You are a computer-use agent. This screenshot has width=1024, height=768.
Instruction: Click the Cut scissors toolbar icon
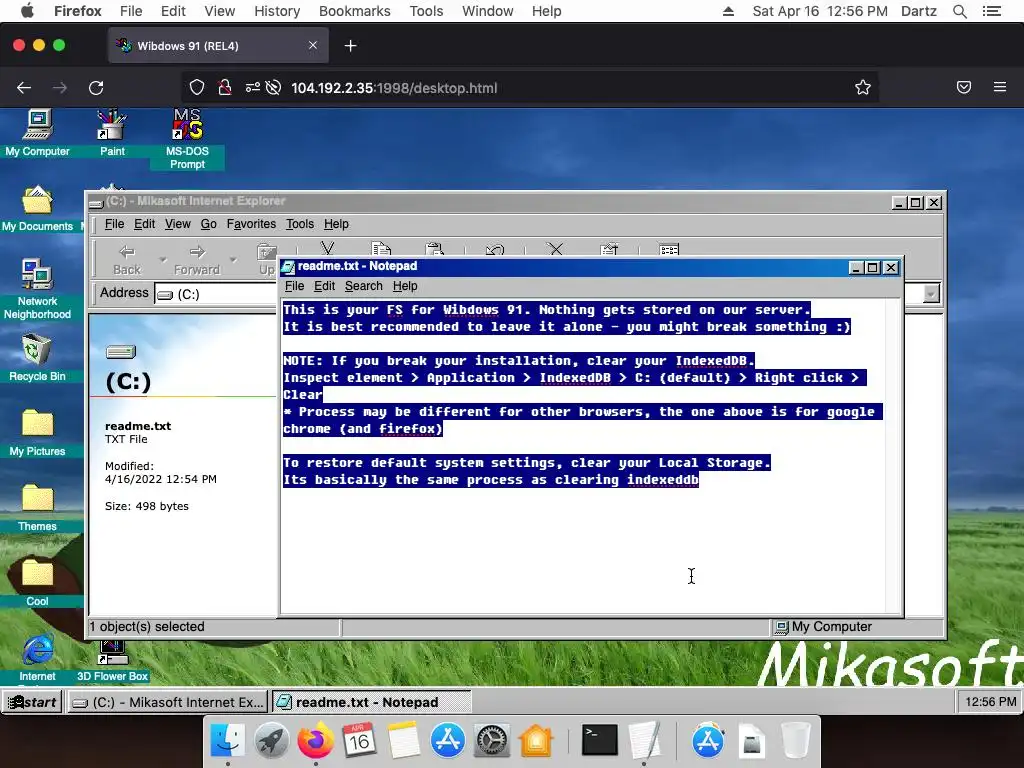point(327,248)
